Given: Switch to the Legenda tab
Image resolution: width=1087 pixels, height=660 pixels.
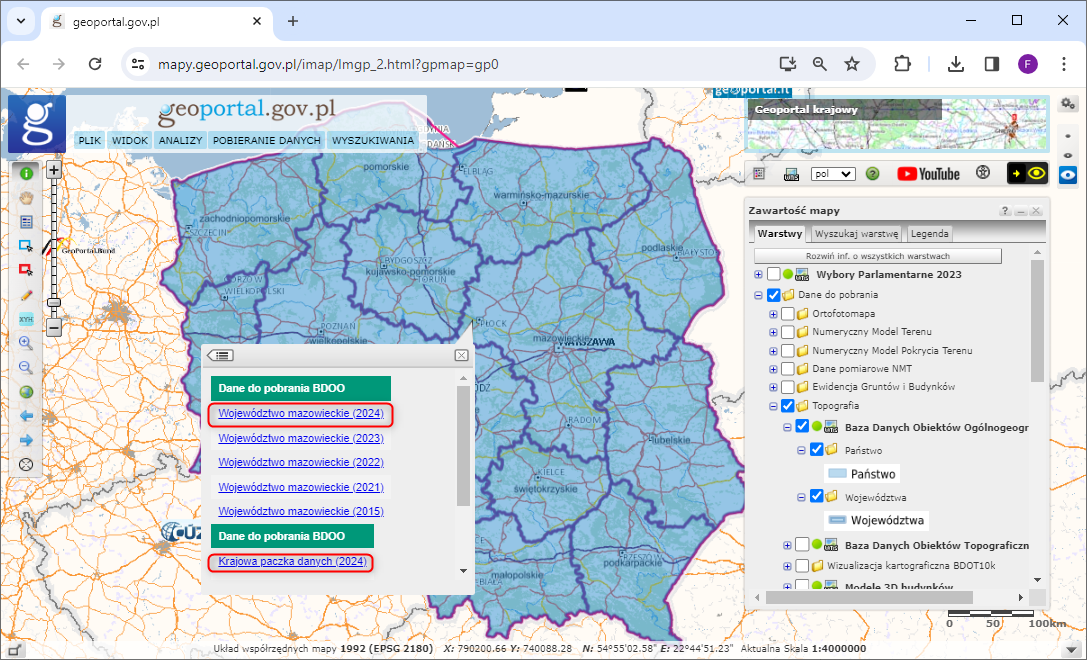Looking at the screenshot, I should coord(929,234).
